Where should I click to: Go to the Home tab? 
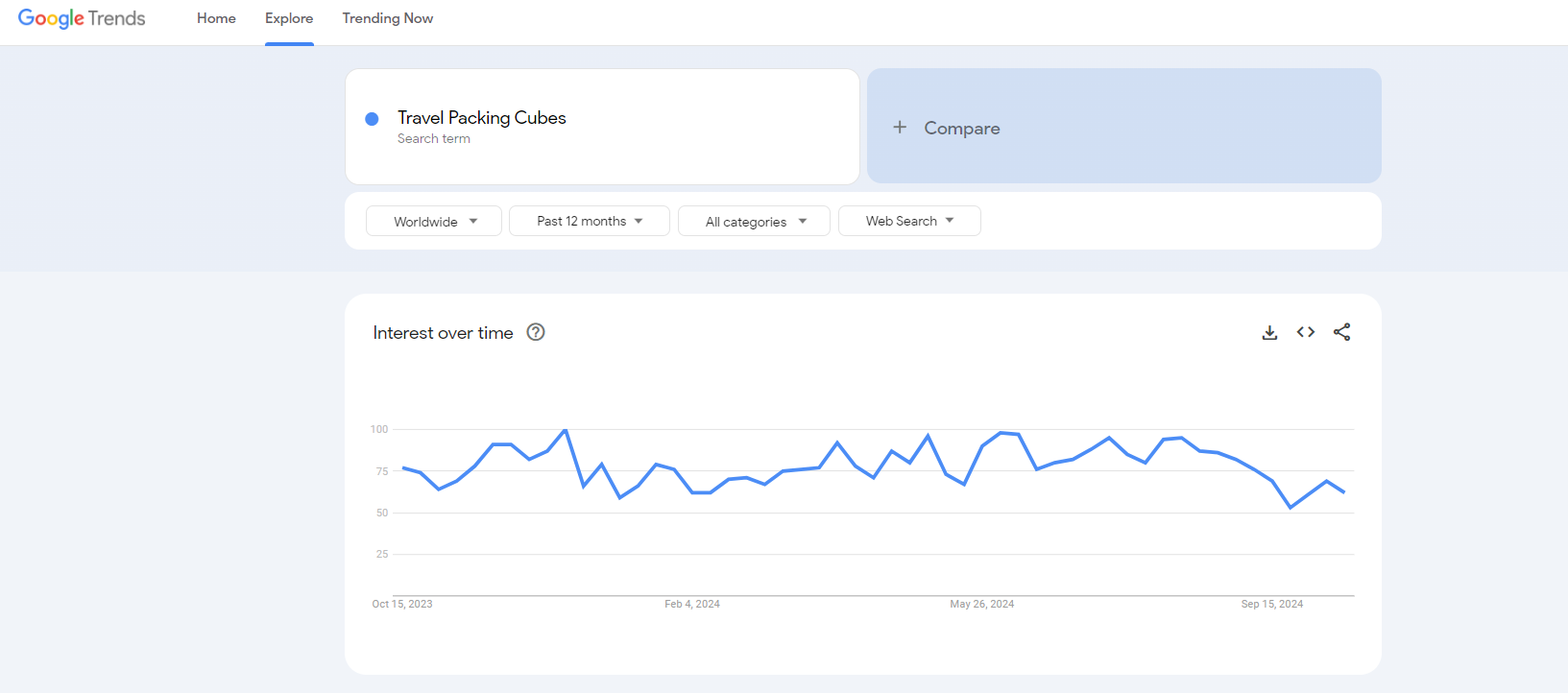coord(216,18)
